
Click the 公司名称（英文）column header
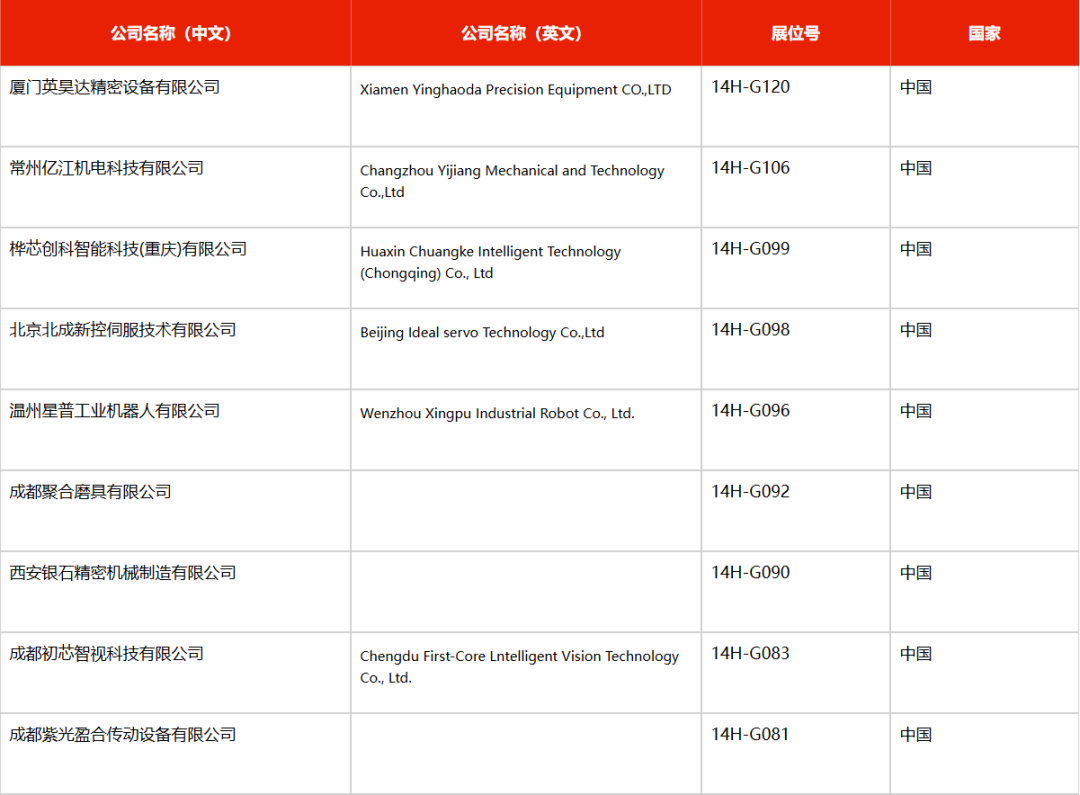526,33
